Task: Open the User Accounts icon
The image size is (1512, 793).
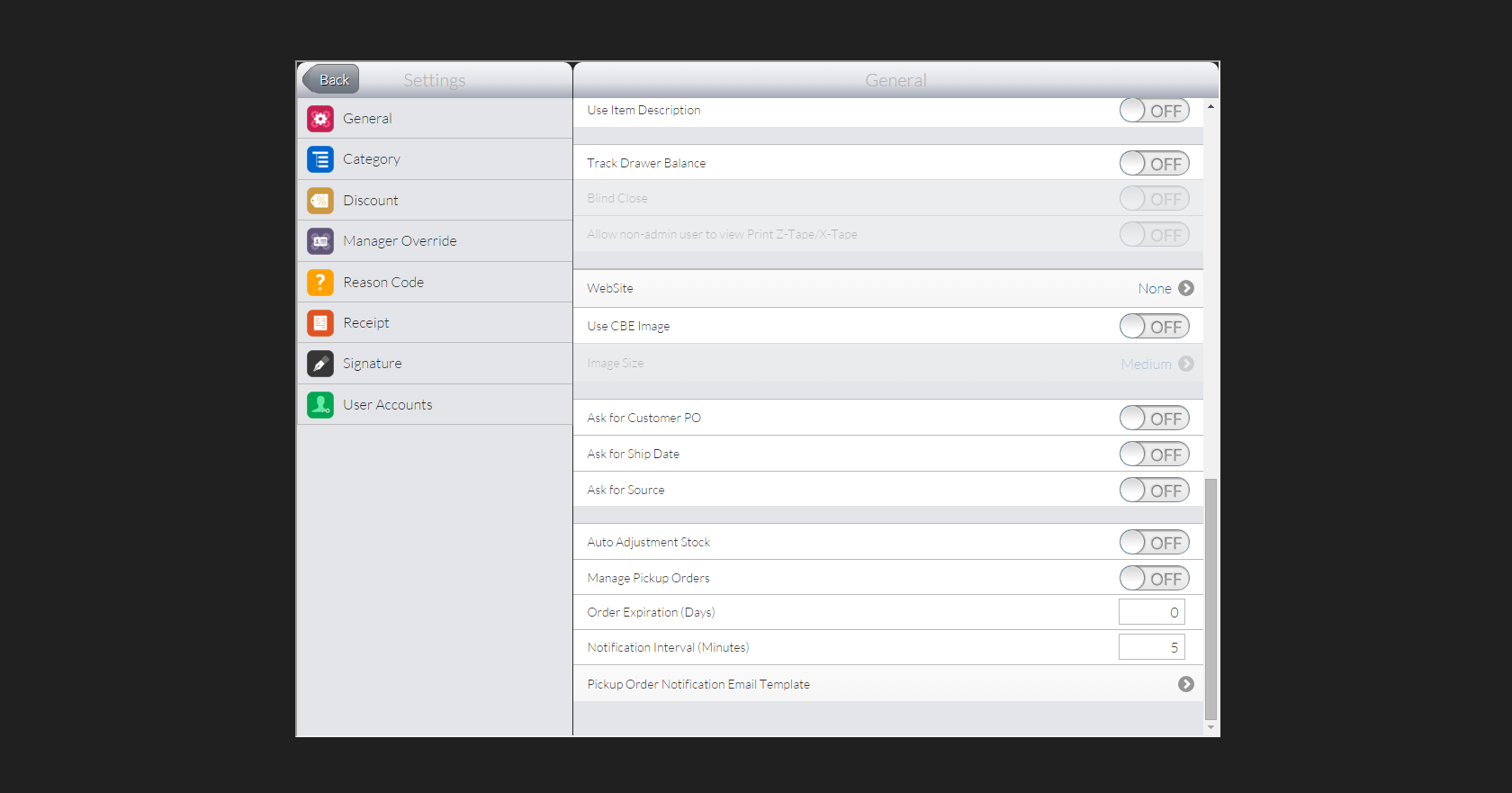Action: point(320,405)
